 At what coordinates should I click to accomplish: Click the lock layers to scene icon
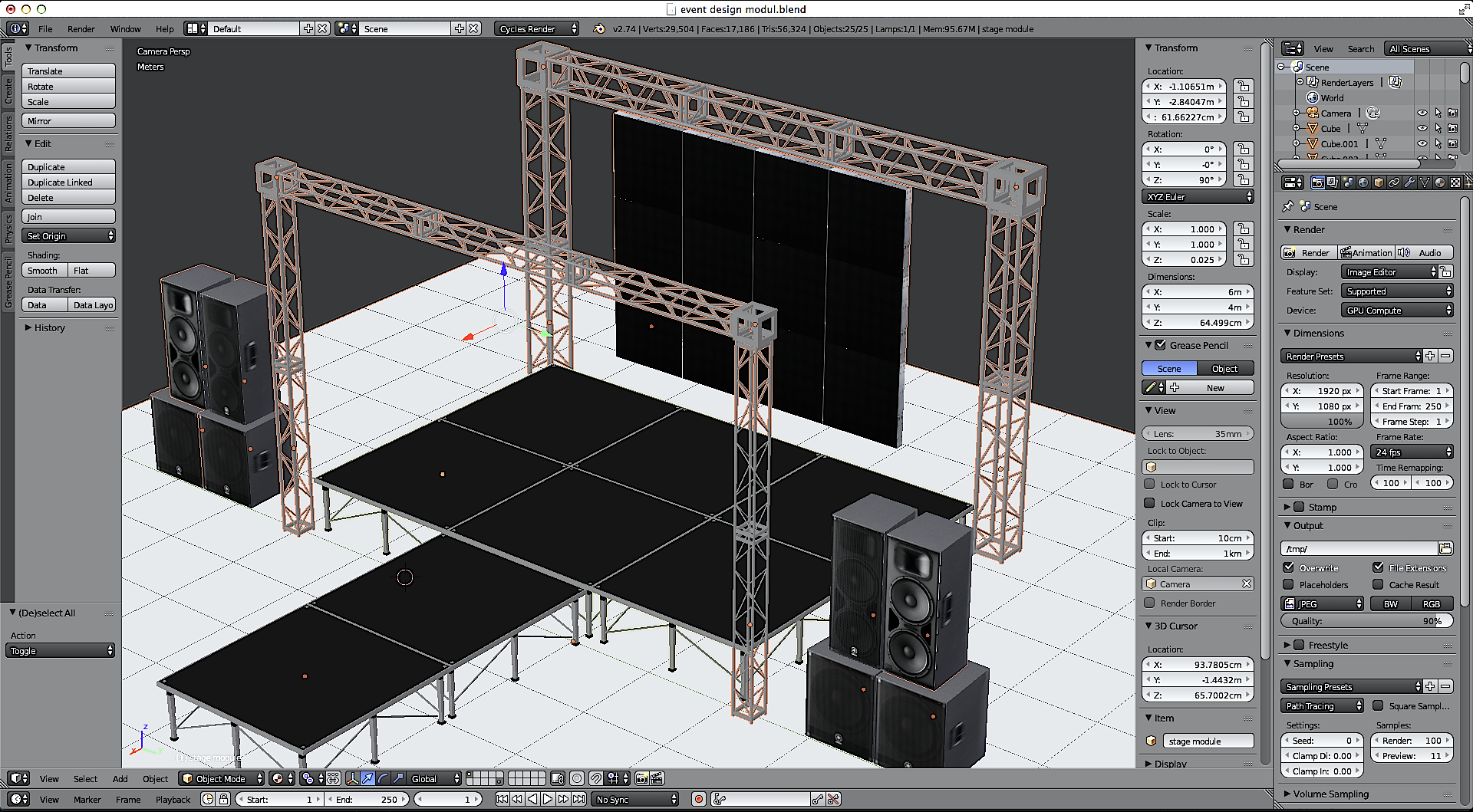(558, 778)
